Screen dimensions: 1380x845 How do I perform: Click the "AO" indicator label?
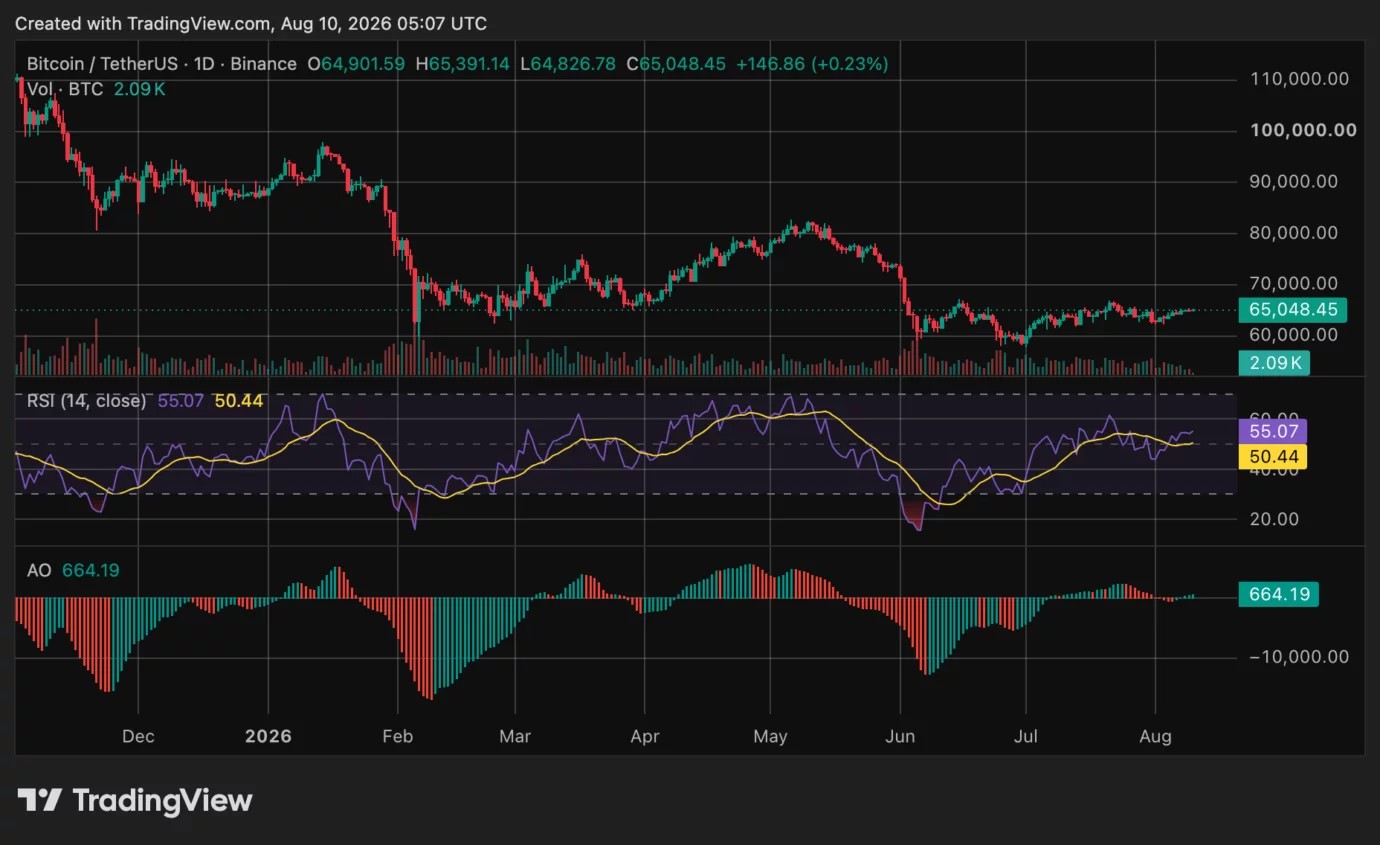pos(39,570)
